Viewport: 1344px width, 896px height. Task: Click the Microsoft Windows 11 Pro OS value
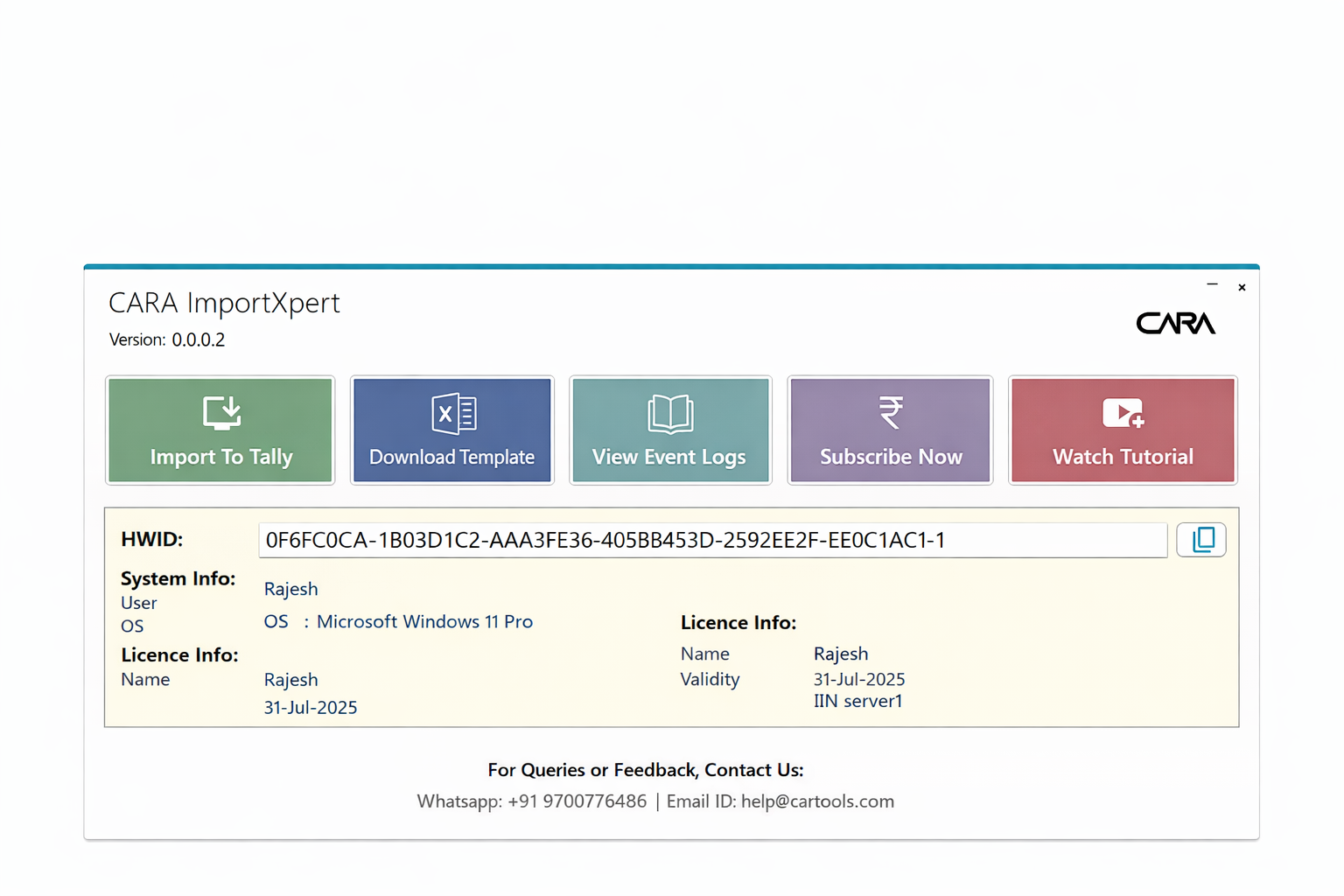pyautogui.click(x=424, y=621)
